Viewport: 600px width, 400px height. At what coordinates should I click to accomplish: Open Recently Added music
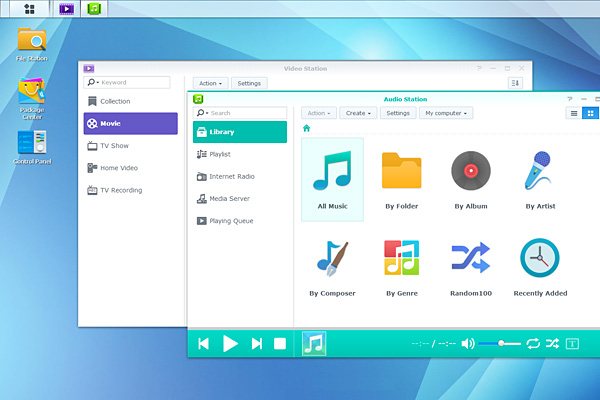tap(540, 265)
